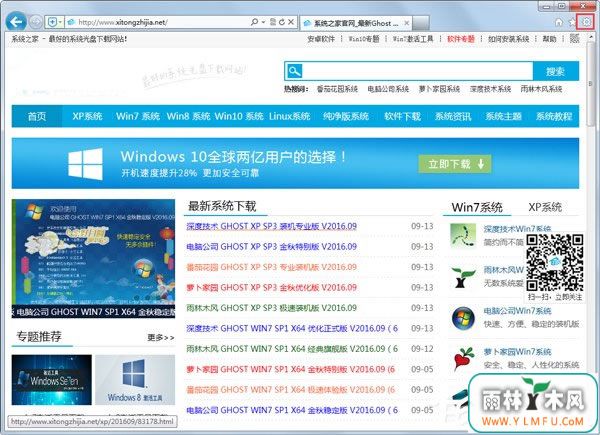The width and height of the screenshot is (600, 435).
Task: Open the 电脑公司 GHOST WIN7 slideshow image
Action: pos(93,259)
